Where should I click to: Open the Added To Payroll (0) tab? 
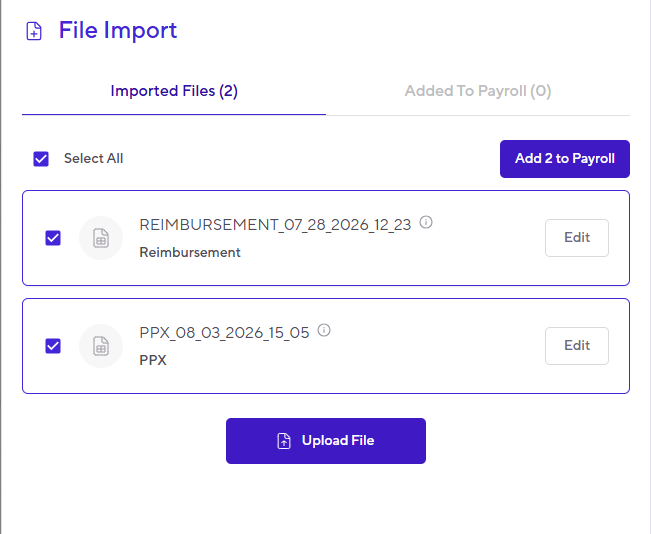tap(478, 91)
